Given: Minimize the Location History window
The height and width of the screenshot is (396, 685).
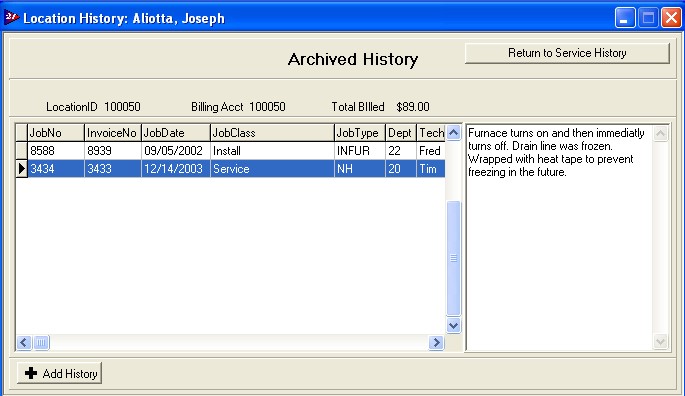Looking at the screenshot, I should [x=625, y=18].
